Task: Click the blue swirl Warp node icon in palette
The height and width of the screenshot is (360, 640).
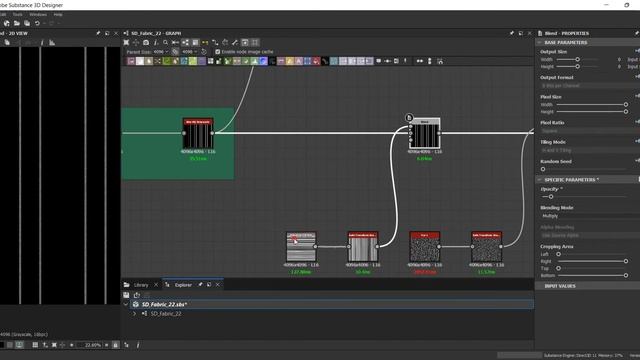Action: coord(264,61)
